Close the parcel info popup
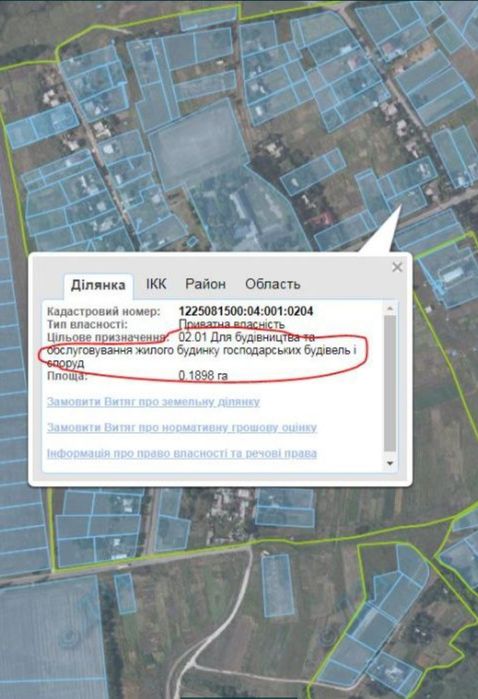 pos(397,267)
